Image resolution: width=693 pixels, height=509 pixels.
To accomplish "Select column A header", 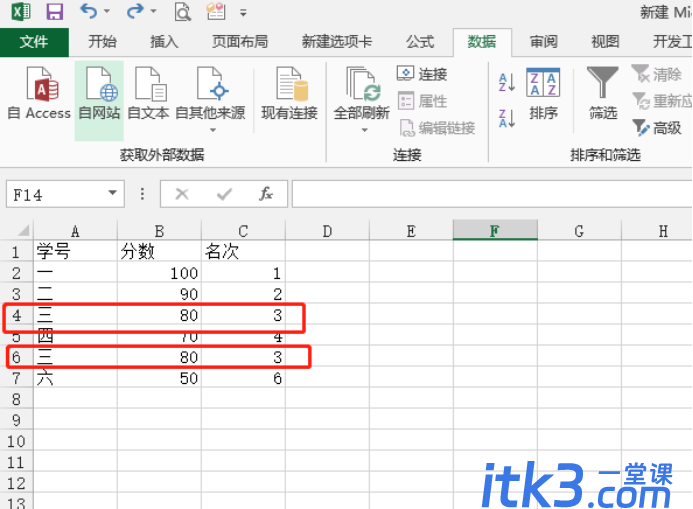I will (75, 231).
